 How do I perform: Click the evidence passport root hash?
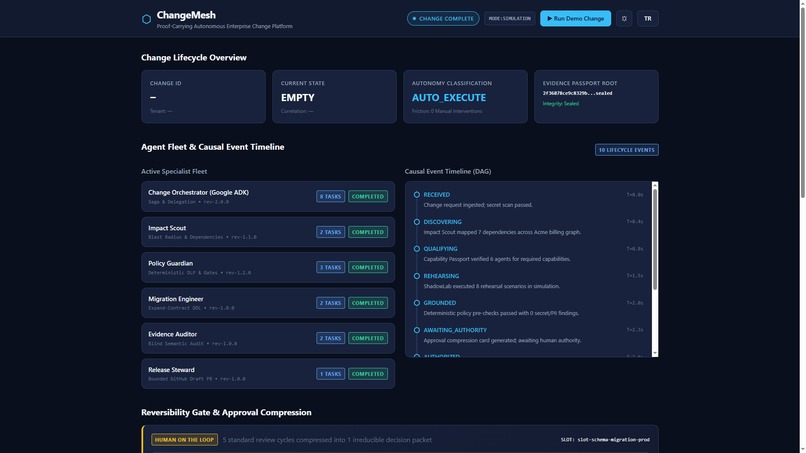click(x=577, y=93)
